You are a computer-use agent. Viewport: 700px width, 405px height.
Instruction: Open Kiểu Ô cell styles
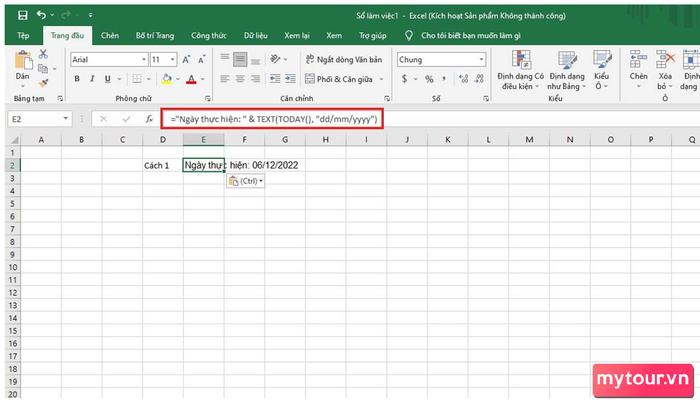pos(601,70)
